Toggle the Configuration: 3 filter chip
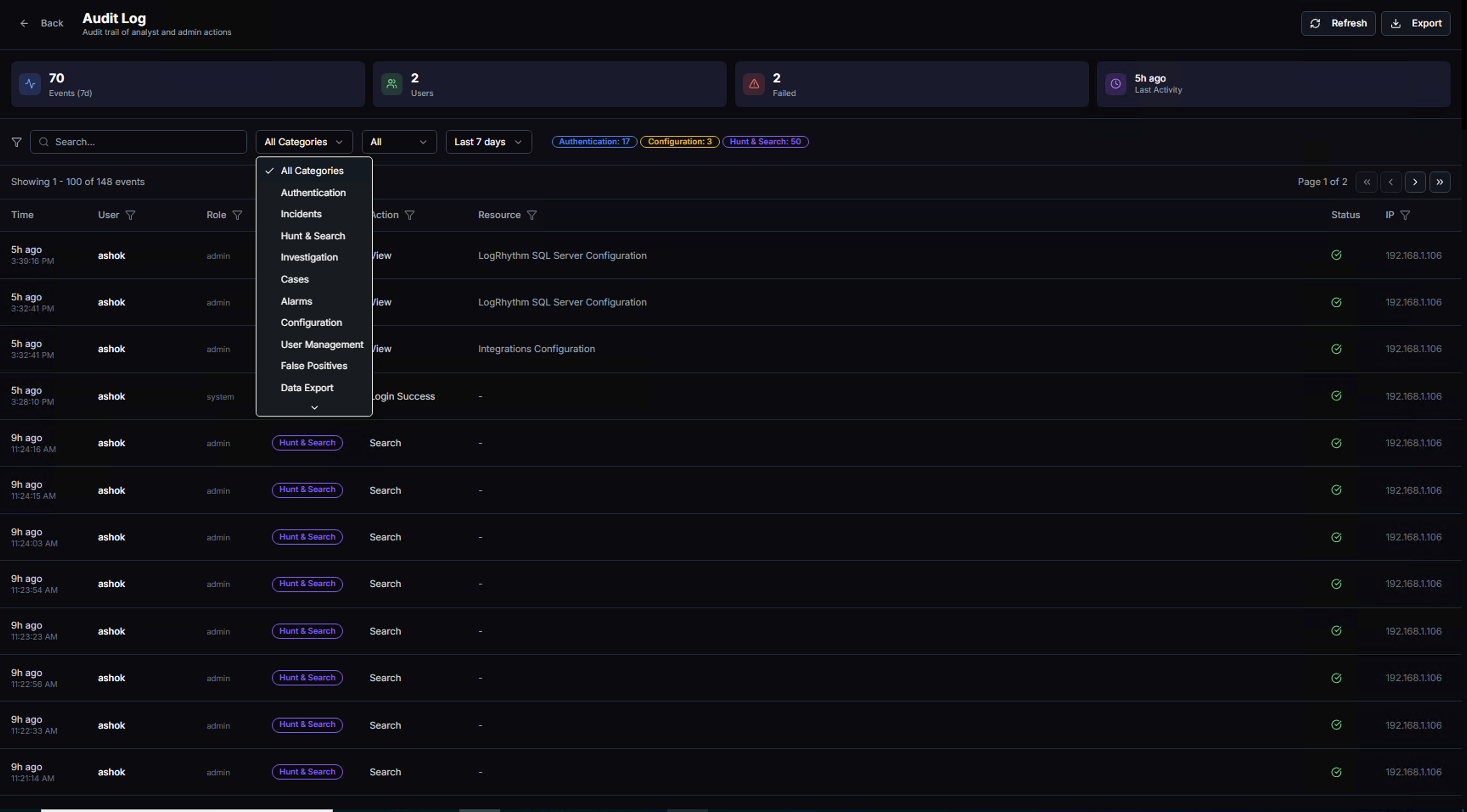Image resolution: width=1467 pixels, height=812 pixels. pos(680,142)
